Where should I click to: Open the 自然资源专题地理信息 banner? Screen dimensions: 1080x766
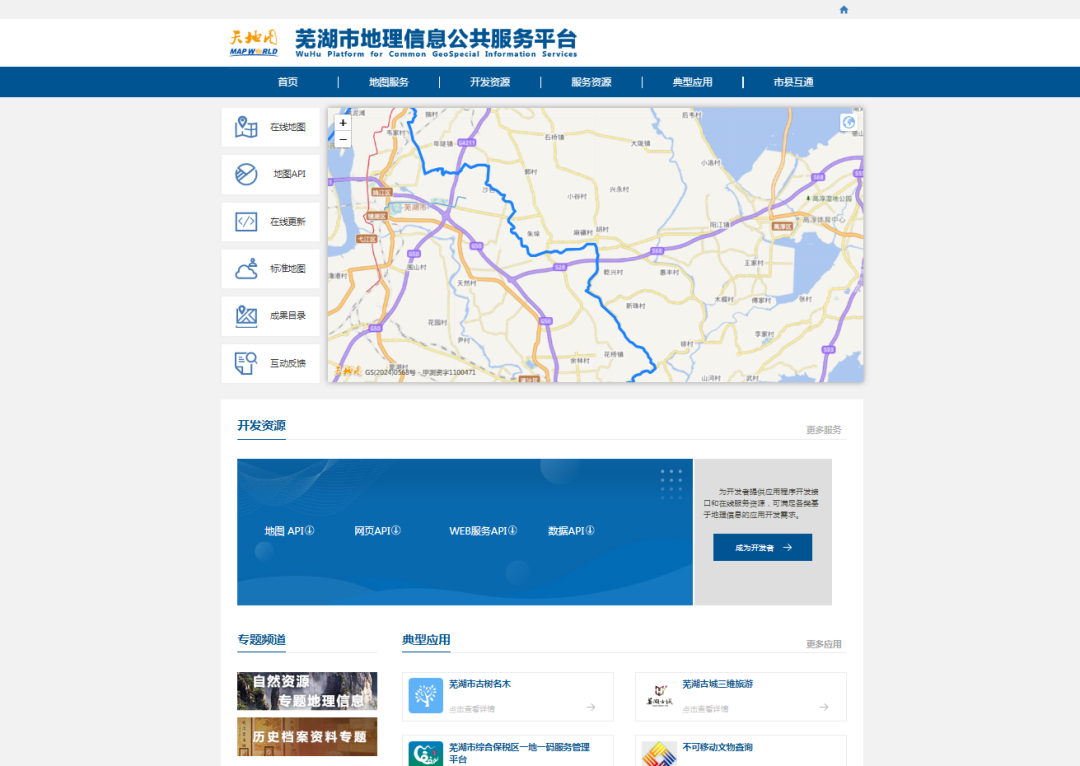point(307,691)
